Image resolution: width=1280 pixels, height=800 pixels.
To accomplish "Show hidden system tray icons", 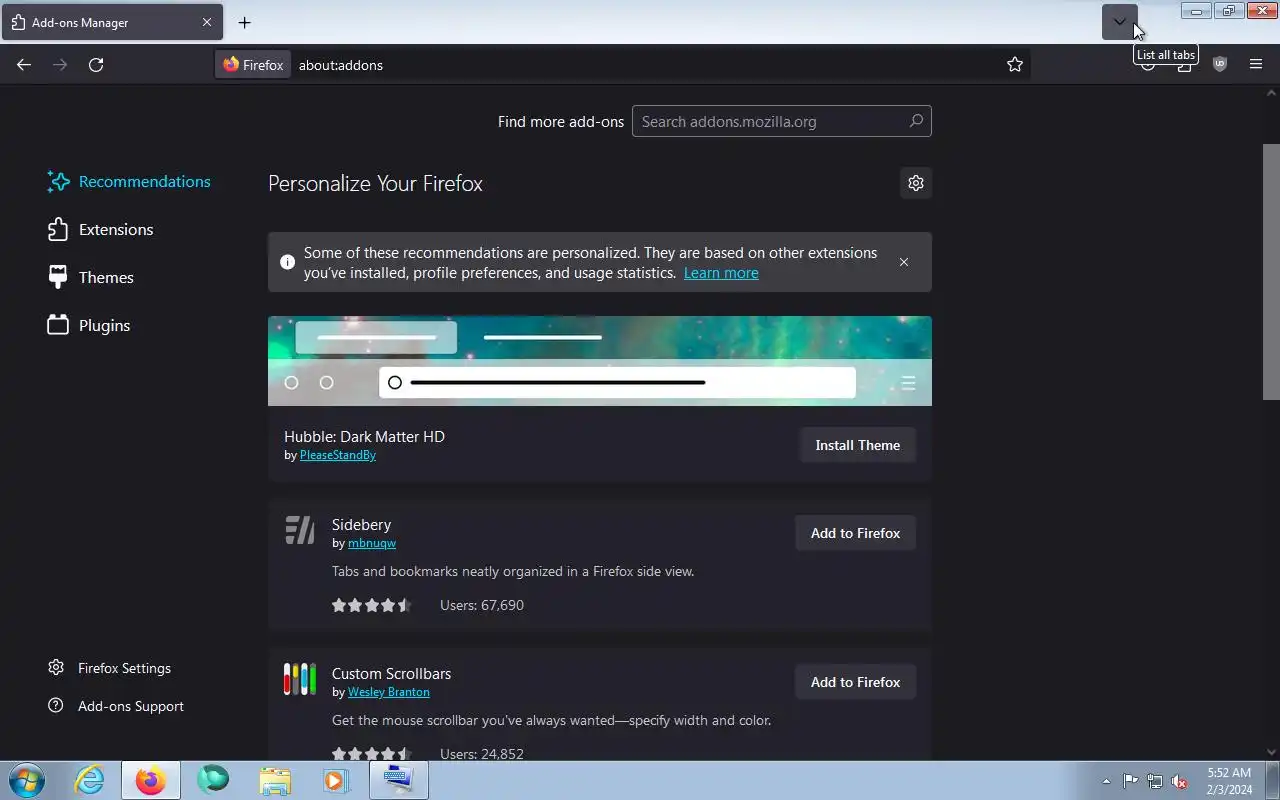I will tap(1106, 781).
